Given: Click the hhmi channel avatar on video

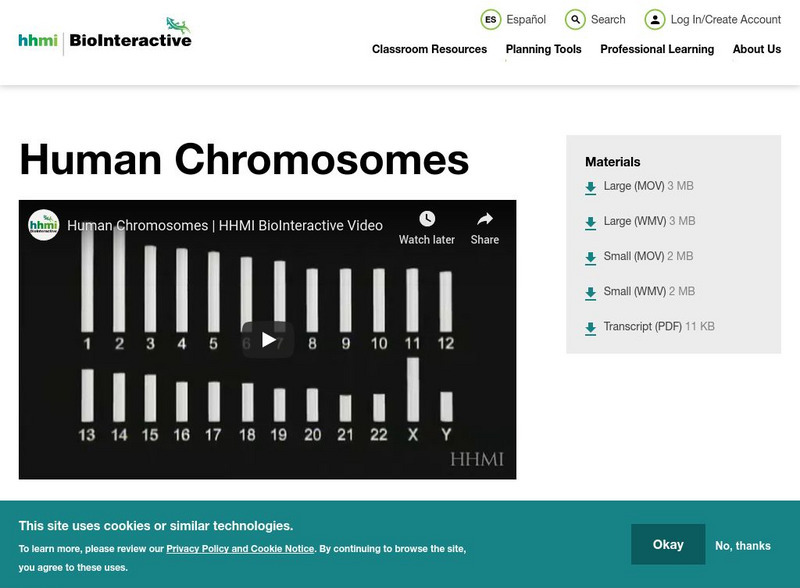Looking at the screenshot, I should (43, 225).
